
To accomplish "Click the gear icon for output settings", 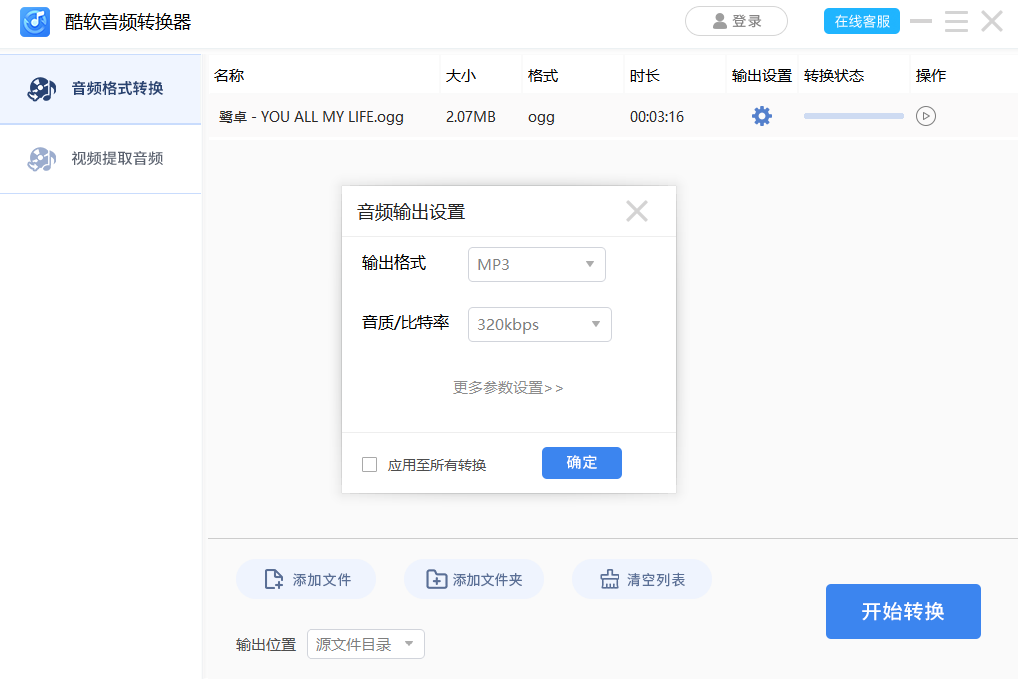I will coord(762,116).
